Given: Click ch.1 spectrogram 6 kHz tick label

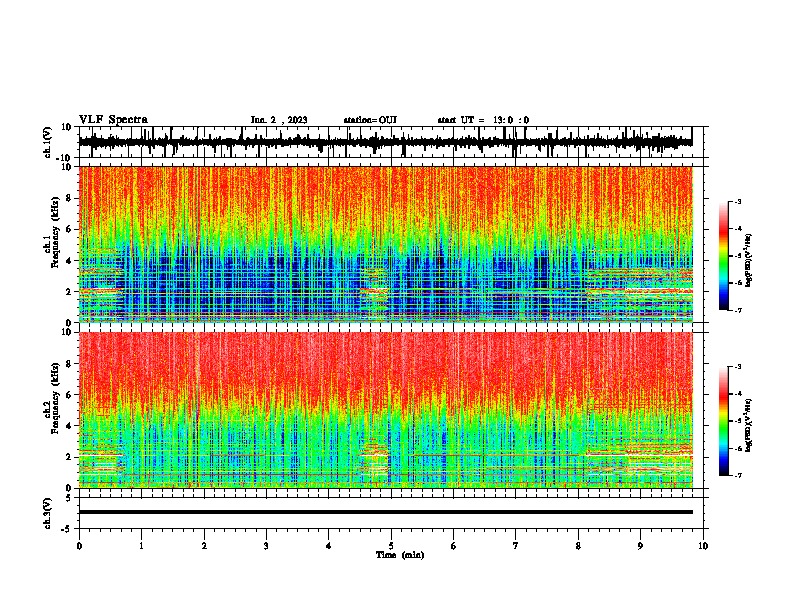Looking at the screenshot, I should [x=70, y=229].
